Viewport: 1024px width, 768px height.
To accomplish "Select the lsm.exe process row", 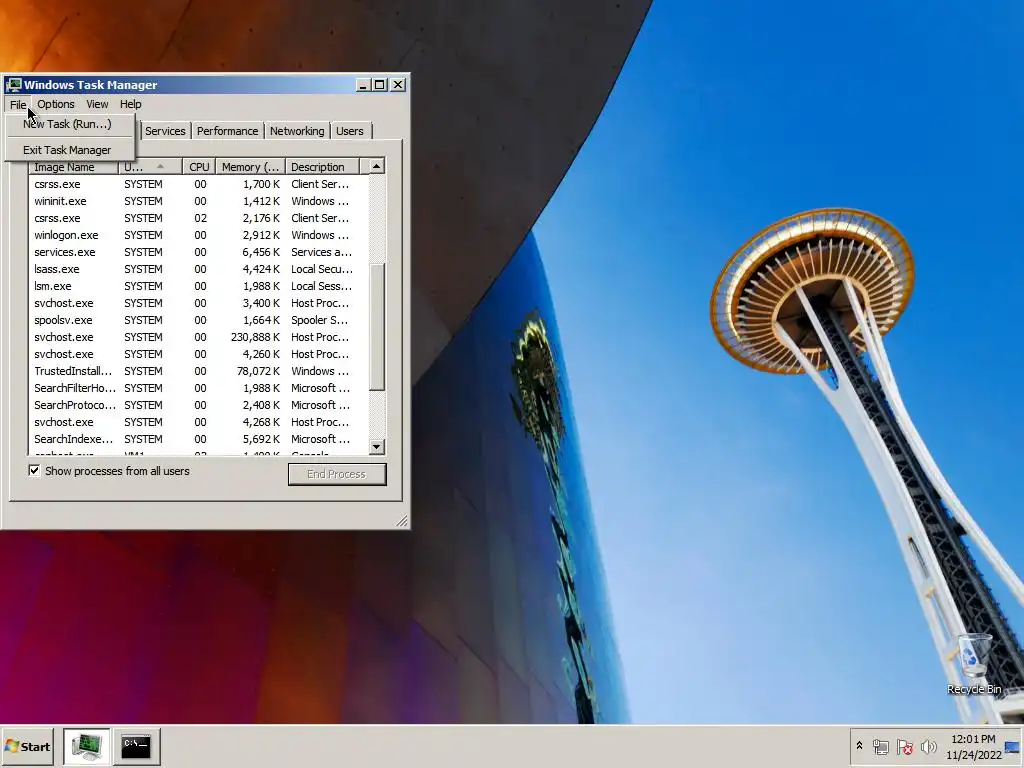I will 199,286.
